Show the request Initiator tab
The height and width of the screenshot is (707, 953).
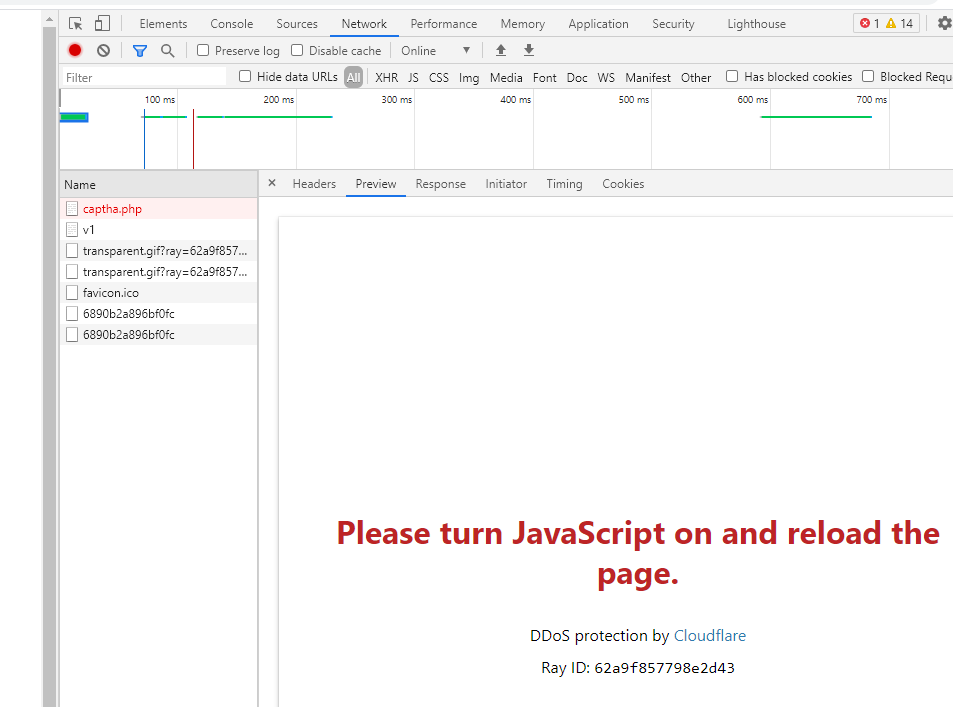tap(506, 184)
